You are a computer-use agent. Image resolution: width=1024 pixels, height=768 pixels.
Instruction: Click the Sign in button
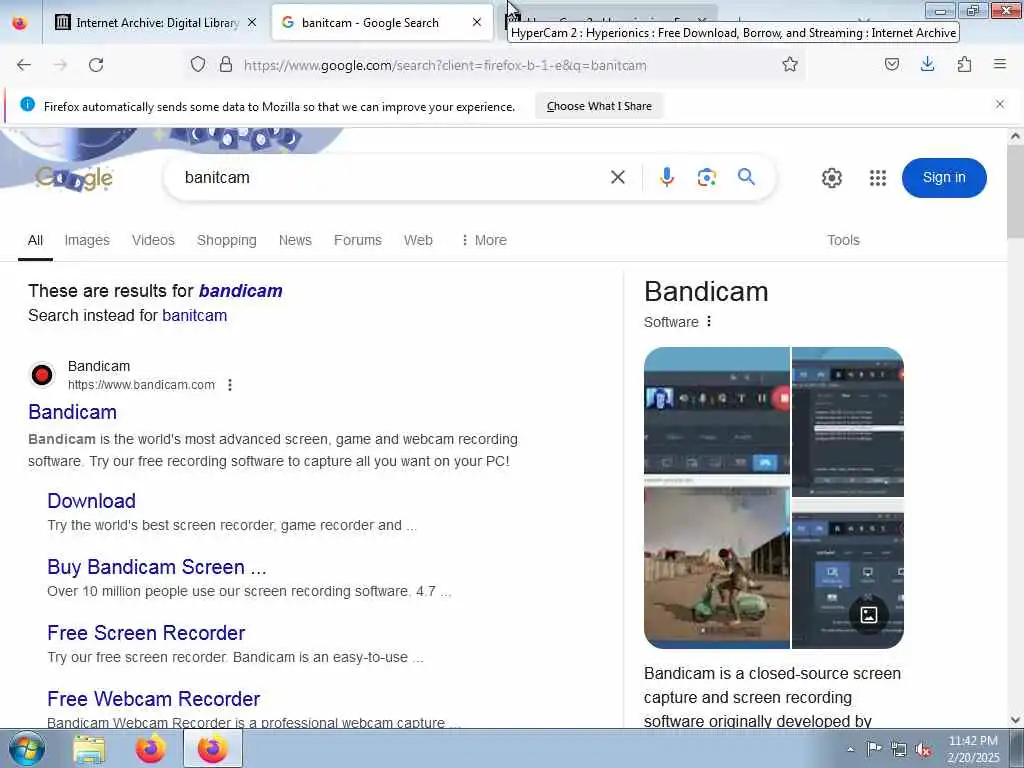944,177
